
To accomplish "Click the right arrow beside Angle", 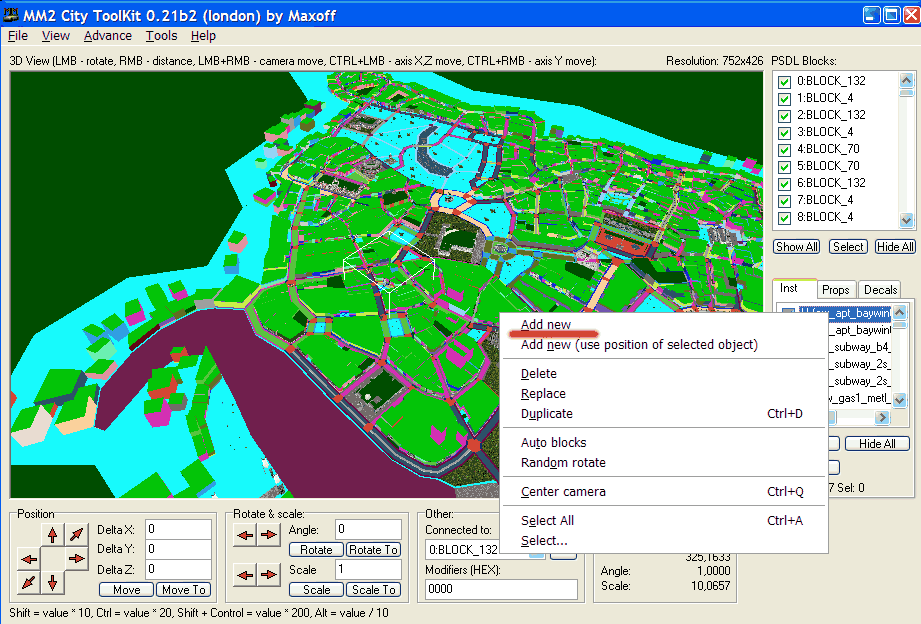I will (268, 535).
